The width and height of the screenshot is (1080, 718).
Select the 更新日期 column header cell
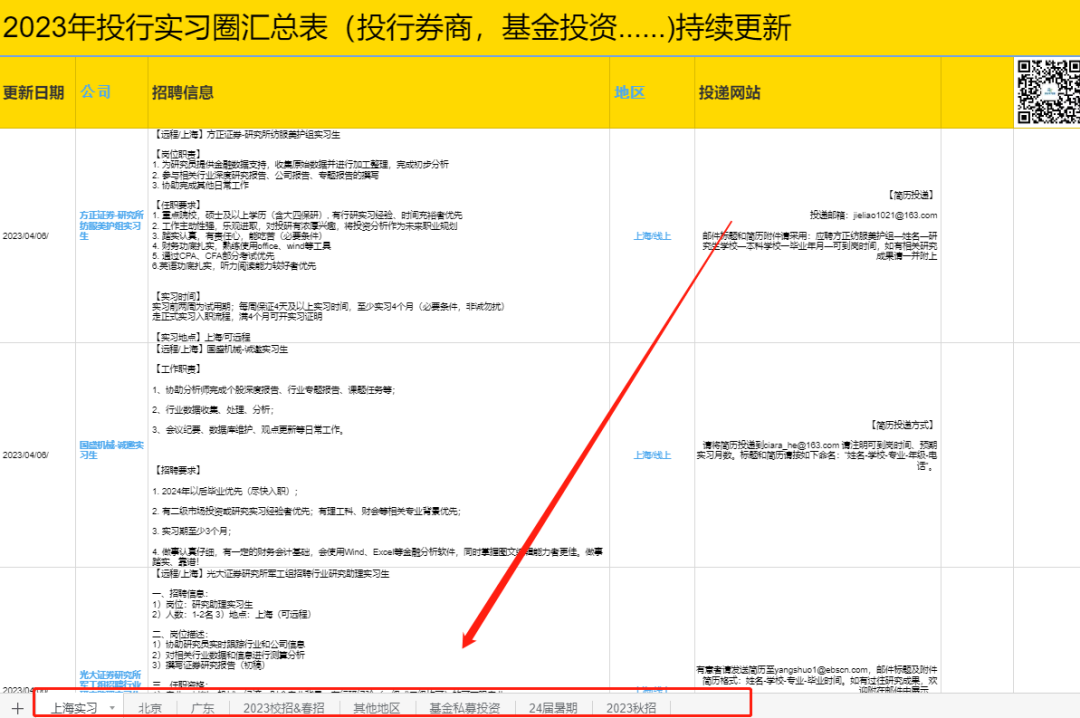click(37, 92)
